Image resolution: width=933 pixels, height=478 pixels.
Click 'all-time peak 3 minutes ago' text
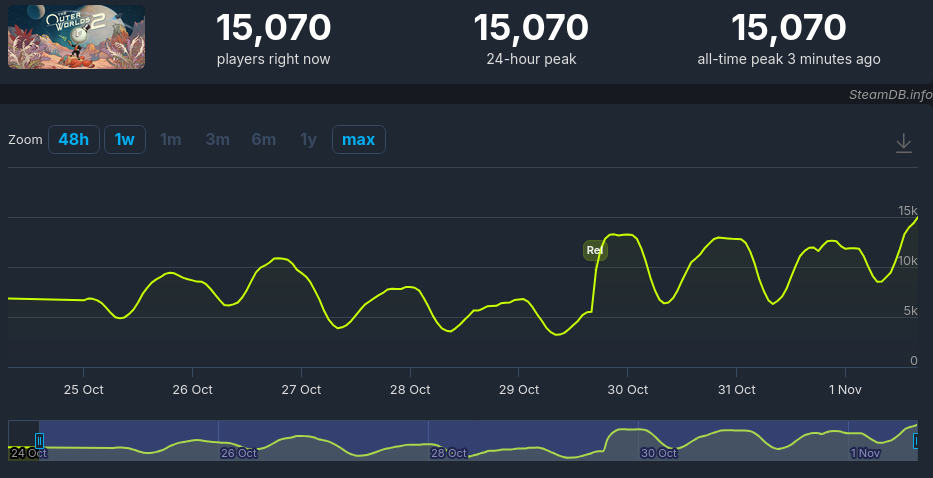pyautogui.click(x=789, y=60)
